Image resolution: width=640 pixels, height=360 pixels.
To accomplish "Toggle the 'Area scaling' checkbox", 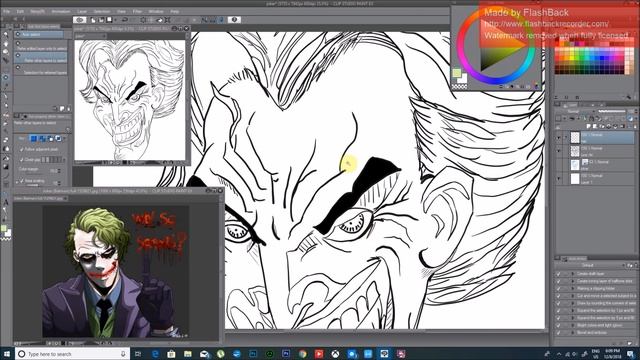I will click(22, 180).
